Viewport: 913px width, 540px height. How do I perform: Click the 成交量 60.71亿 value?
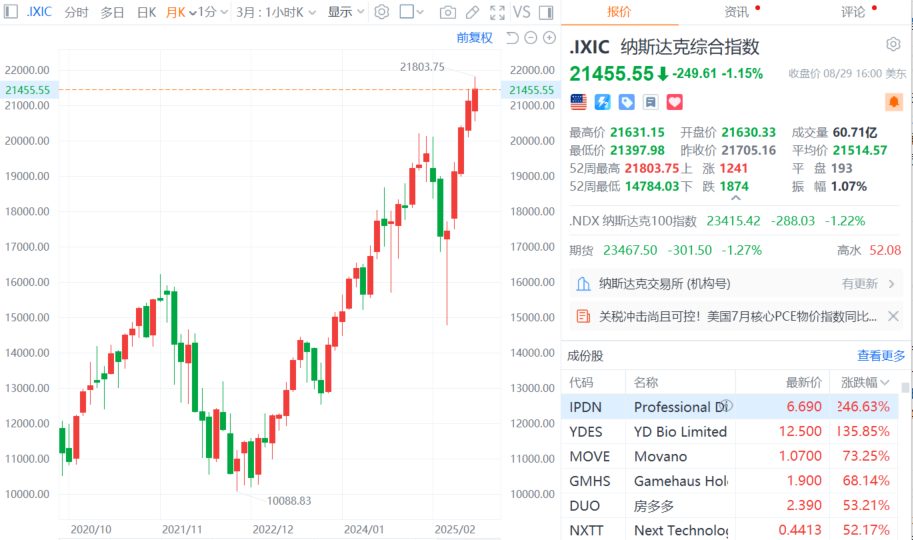pos(855,132)
